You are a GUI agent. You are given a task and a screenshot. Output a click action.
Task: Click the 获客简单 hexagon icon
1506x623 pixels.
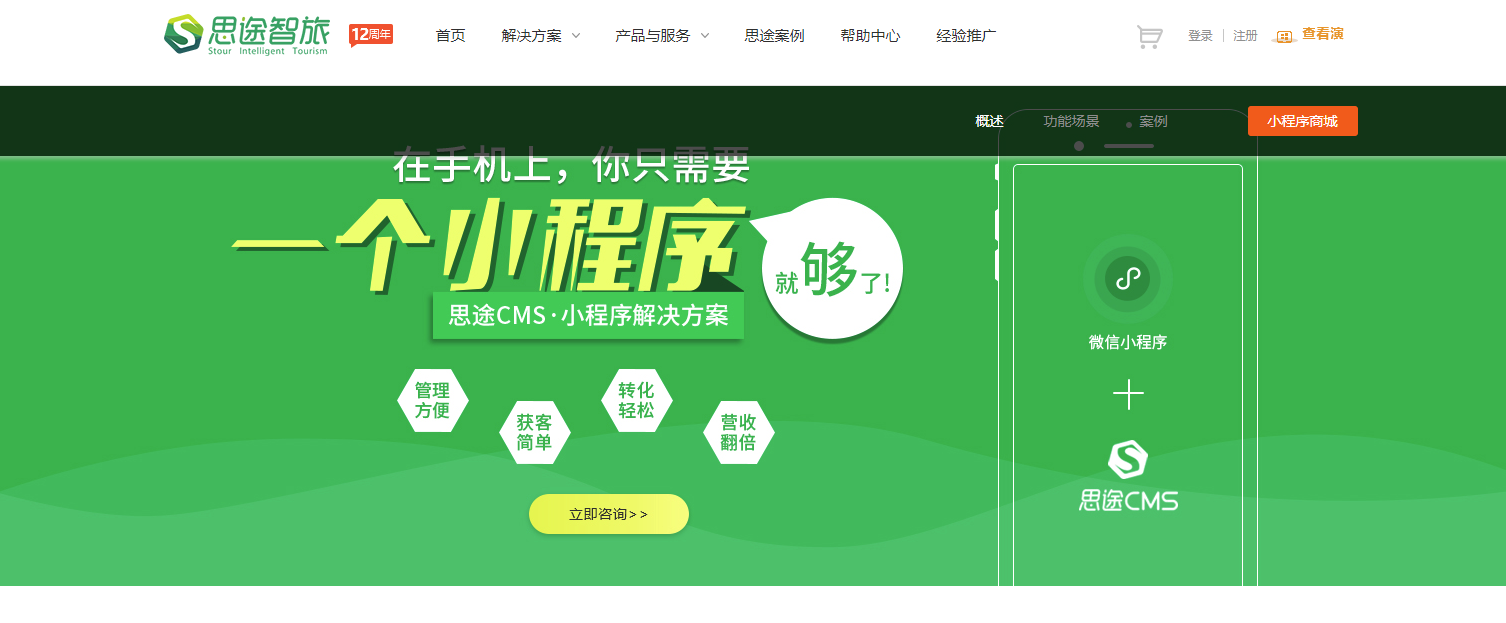(535, 432)
